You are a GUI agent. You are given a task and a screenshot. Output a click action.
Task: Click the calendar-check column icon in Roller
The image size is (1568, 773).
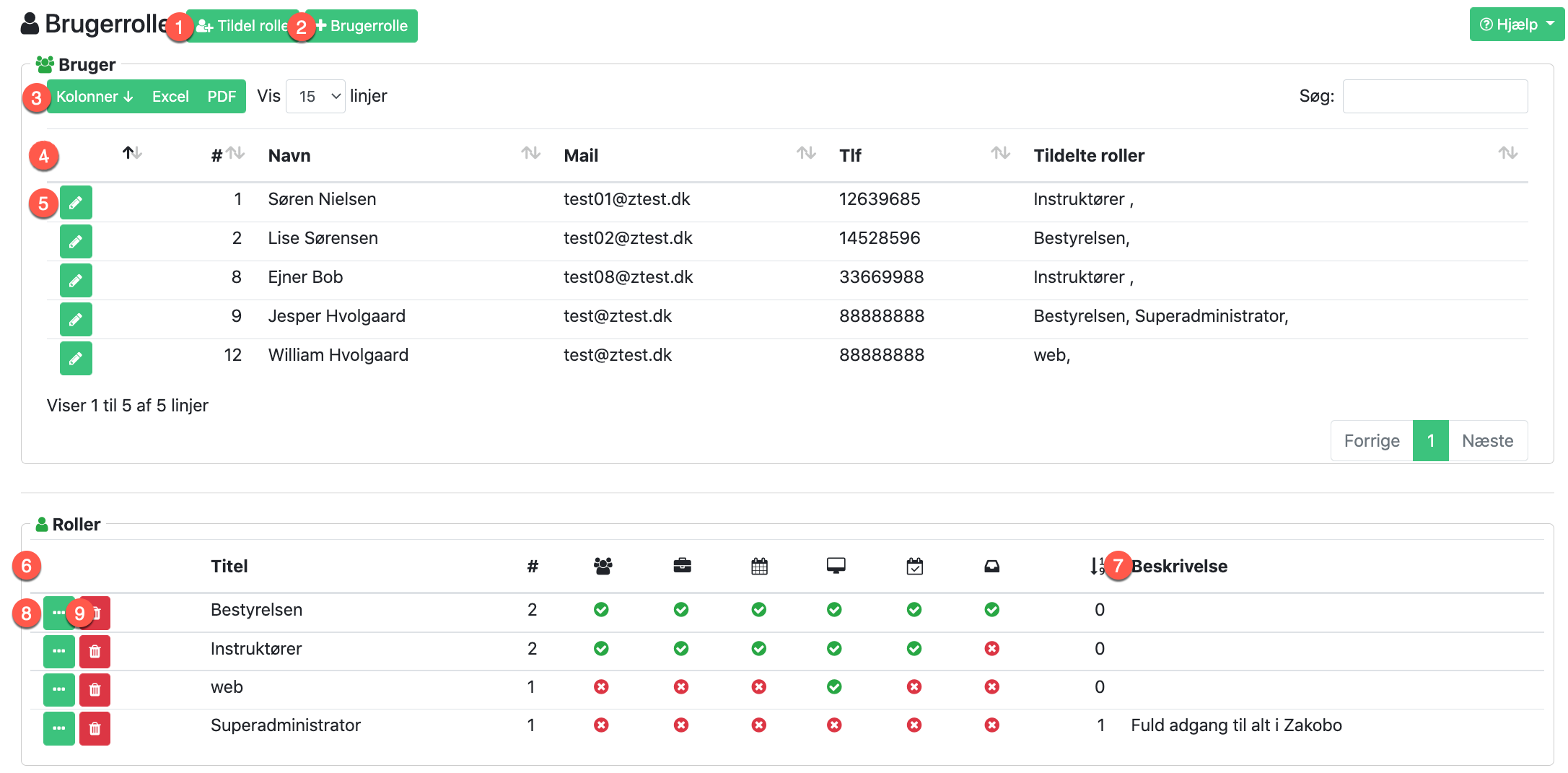click(914, 566)
